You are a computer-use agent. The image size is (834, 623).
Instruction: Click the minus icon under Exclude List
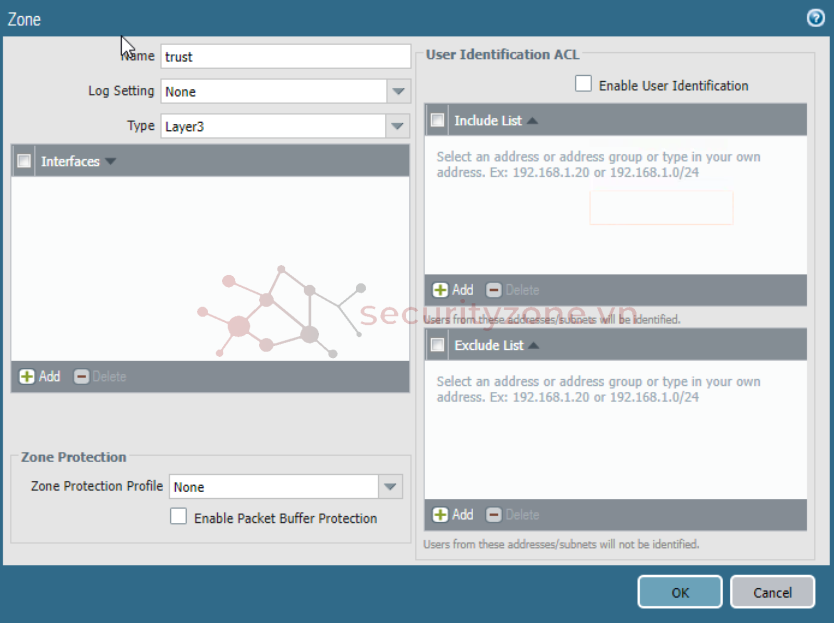(x=494, y=514)
